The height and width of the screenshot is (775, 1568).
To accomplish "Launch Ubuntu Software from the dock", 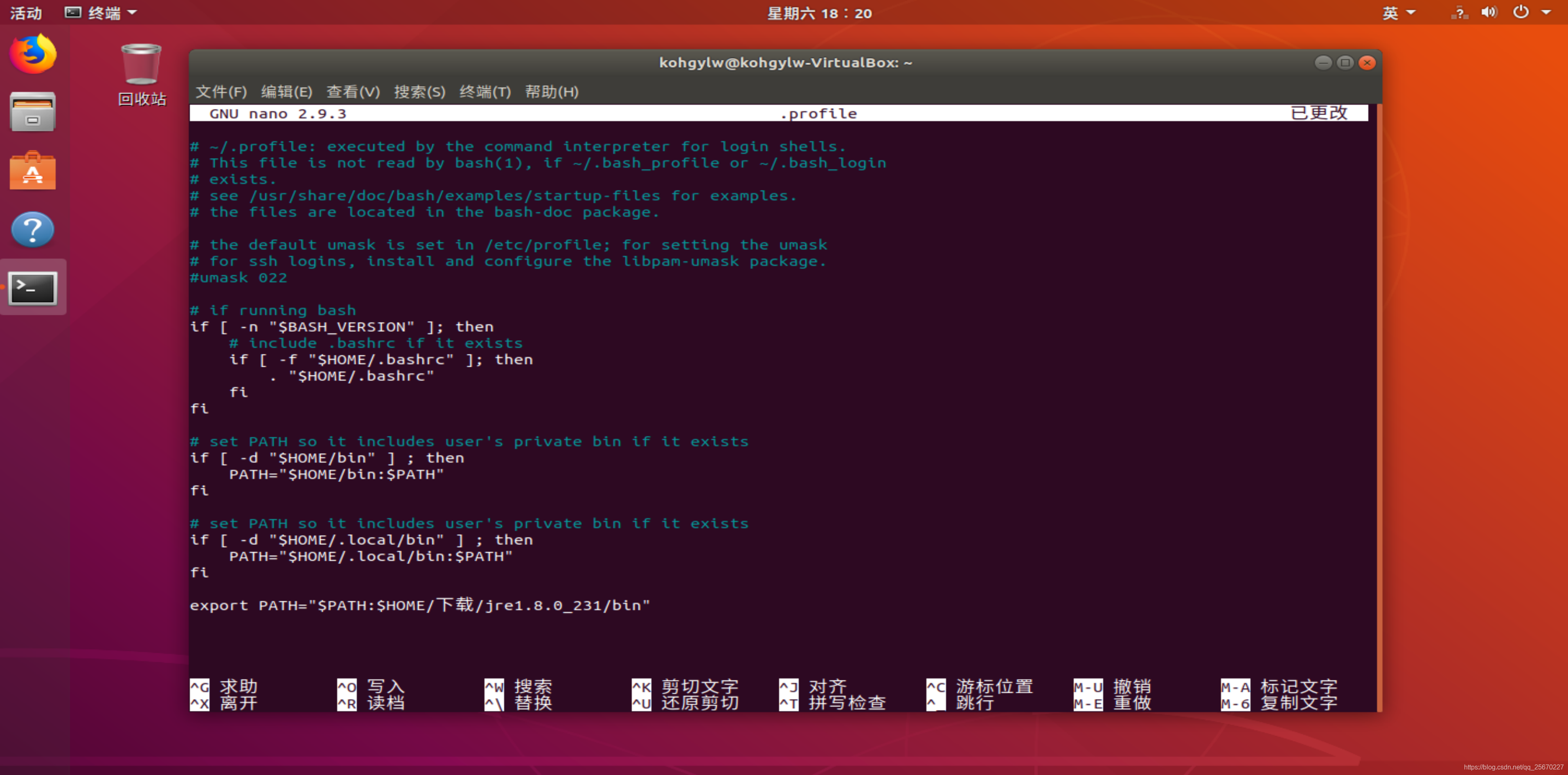I will point(33,171).
